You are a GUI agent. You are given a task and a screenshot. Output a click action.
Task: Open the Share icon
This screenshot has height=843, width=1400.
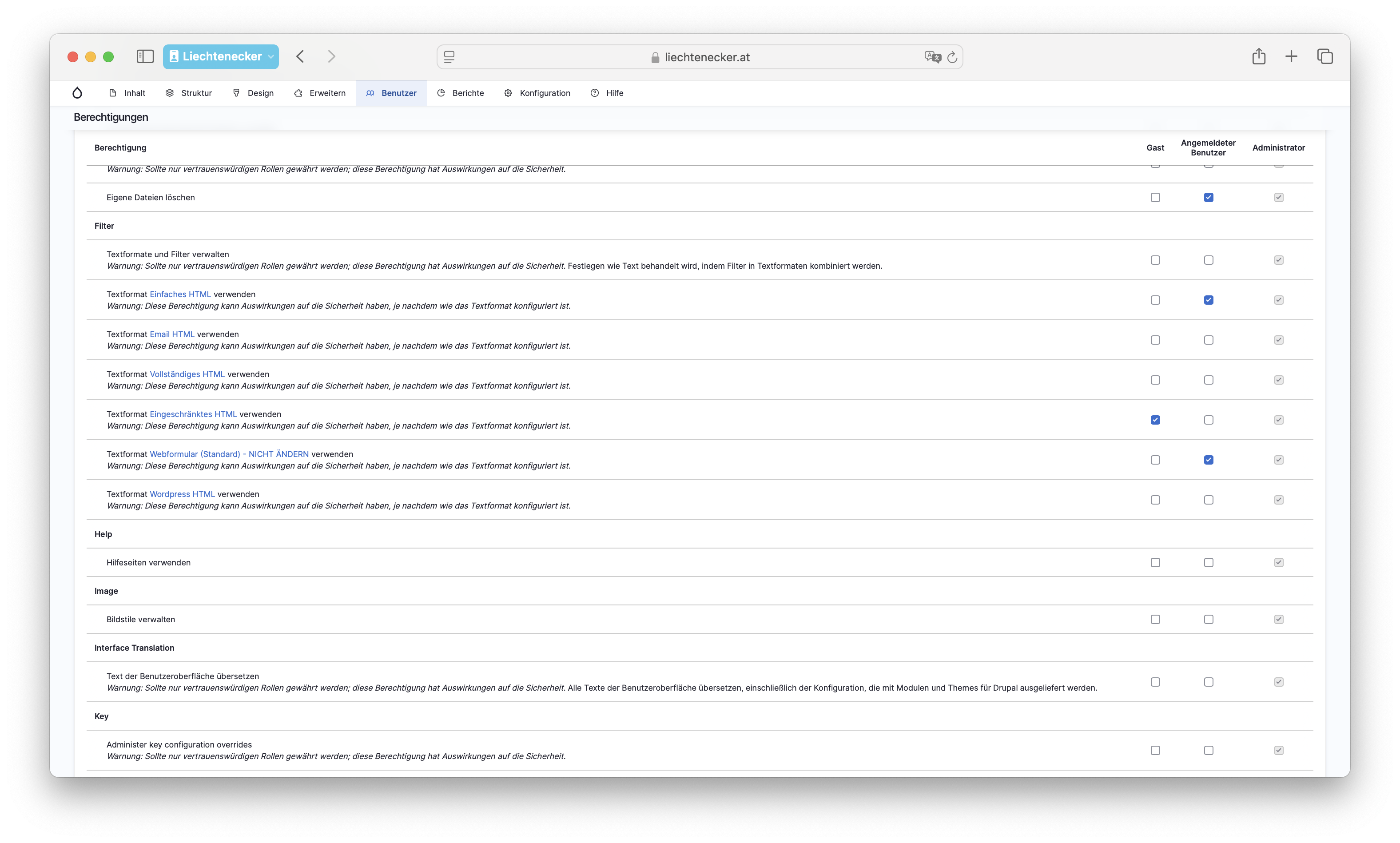coord(1259,56)
